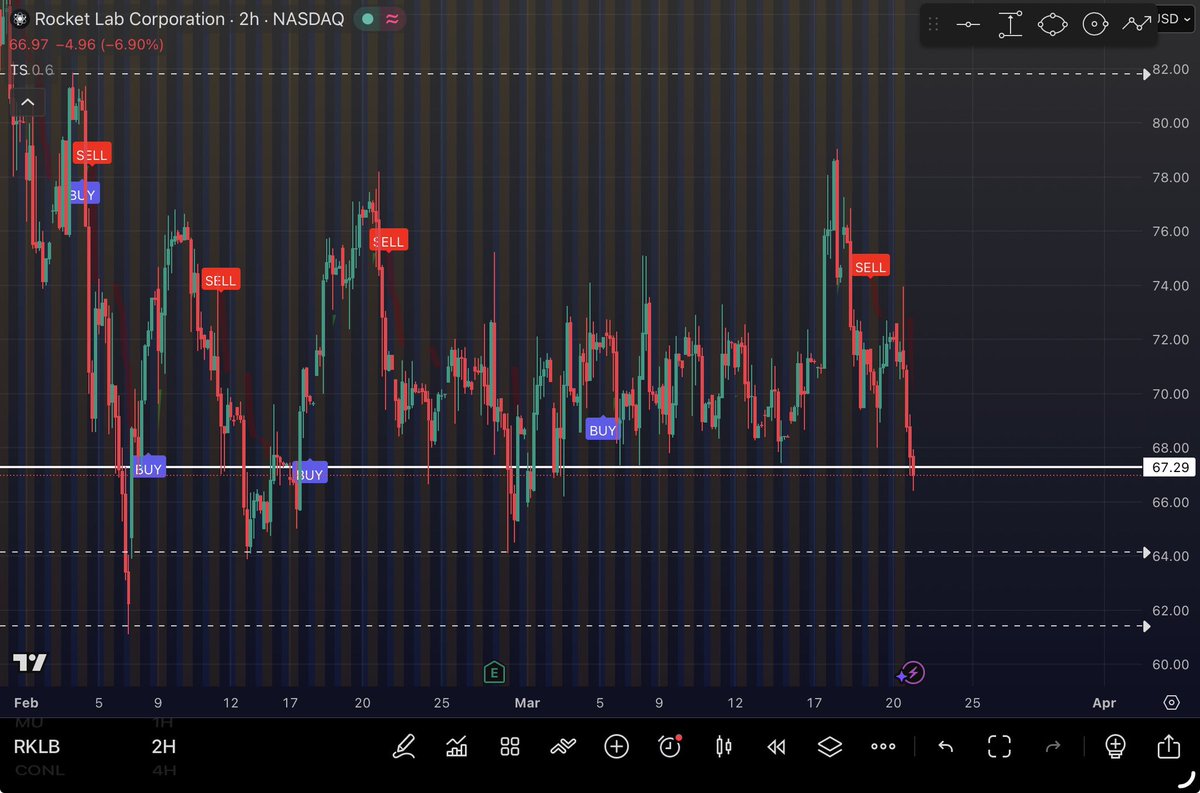1200x793 pixels.
Task: Open the compare symbols icon
Action: coord(563,746)
